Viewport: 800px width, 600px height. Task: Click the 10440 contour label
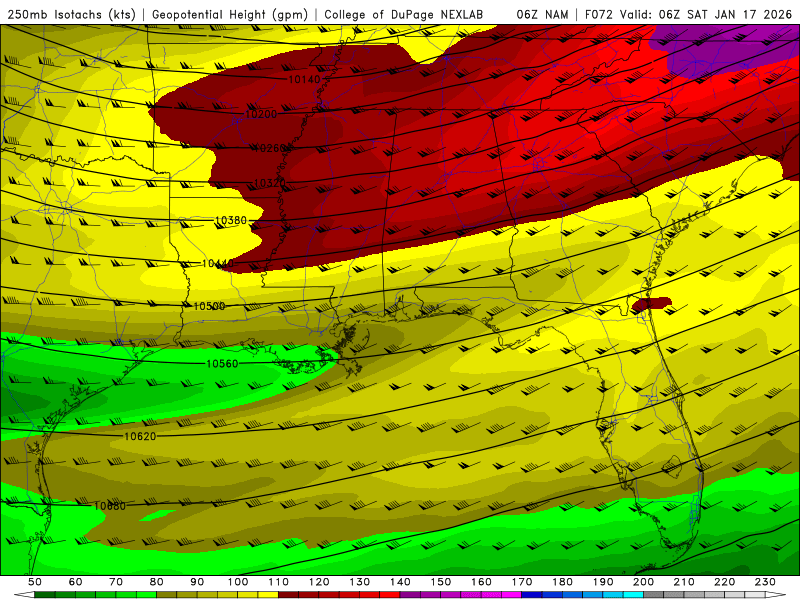point(218,264)
